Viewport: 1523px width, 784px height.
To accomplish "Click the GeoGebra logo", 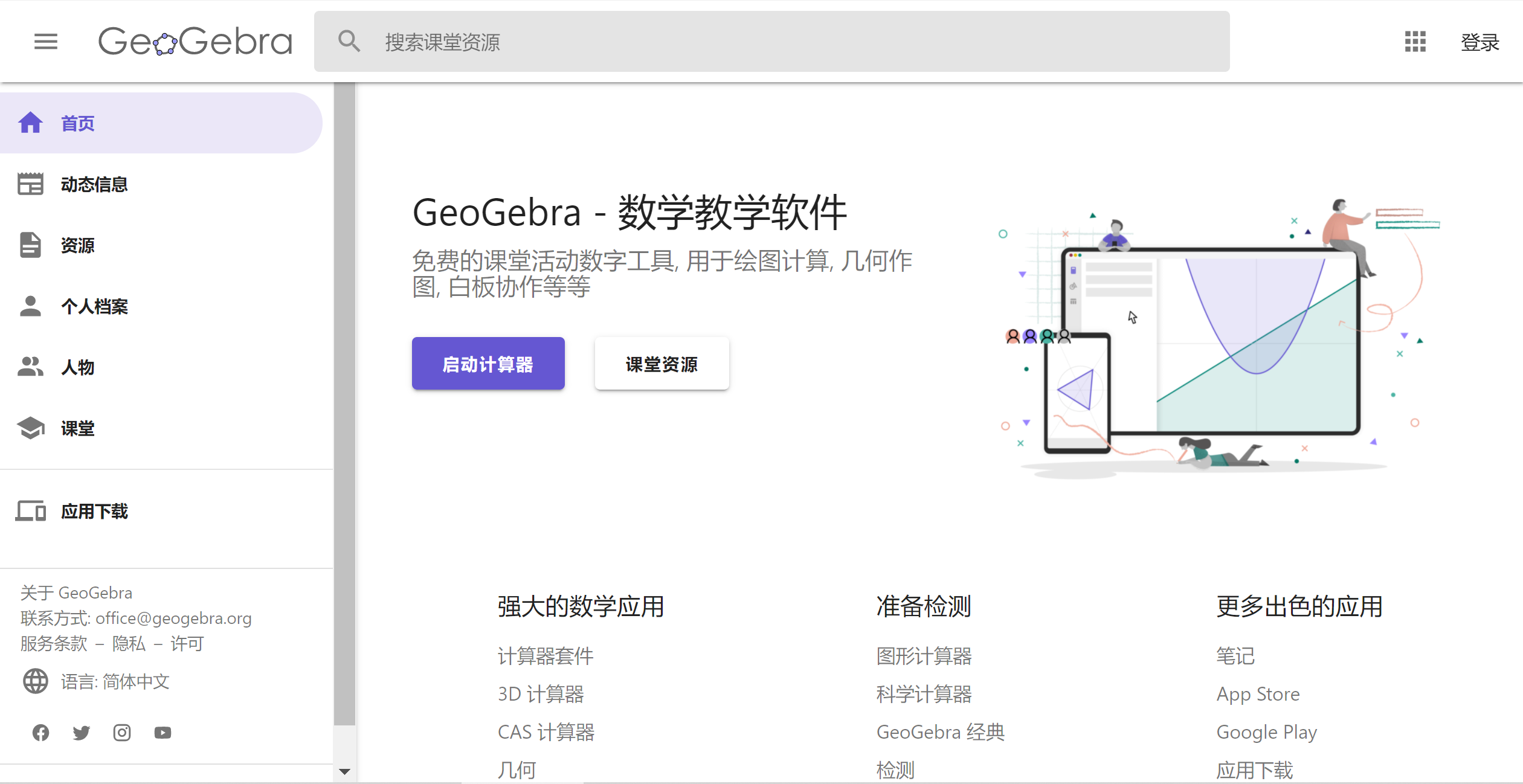I will (195, 42).
